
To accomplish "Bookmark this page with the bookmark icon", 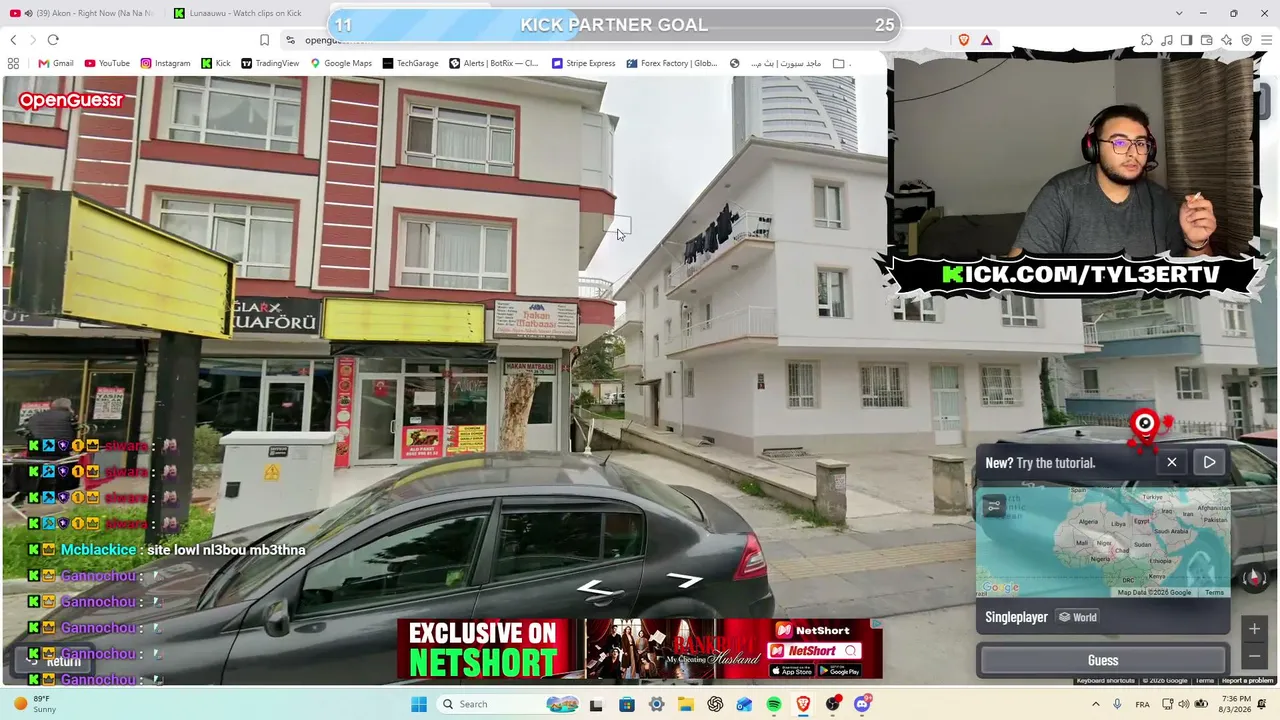I will click(264, 40).
